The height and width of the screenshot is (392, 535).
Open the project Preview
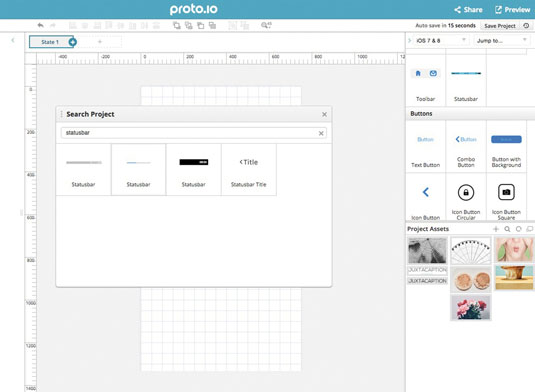coord(512,10)
